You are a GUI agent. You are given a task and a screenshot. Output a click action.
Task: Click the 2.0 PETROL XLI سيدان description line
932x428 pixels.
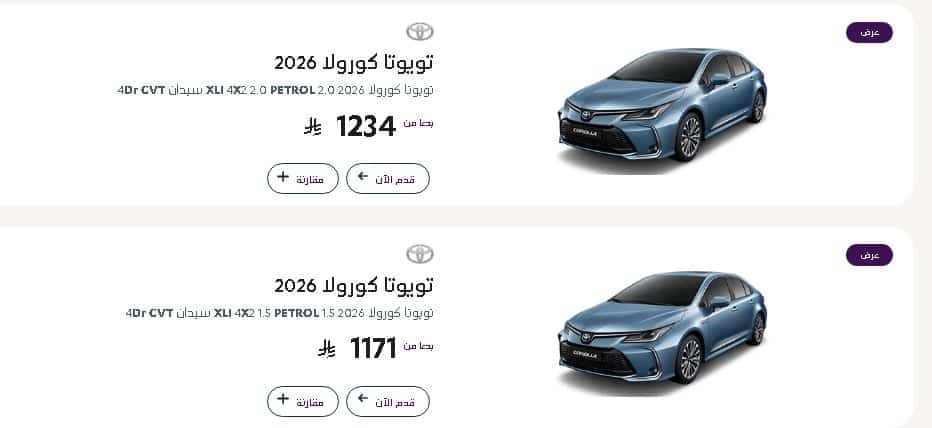click(x=275, y=91)
